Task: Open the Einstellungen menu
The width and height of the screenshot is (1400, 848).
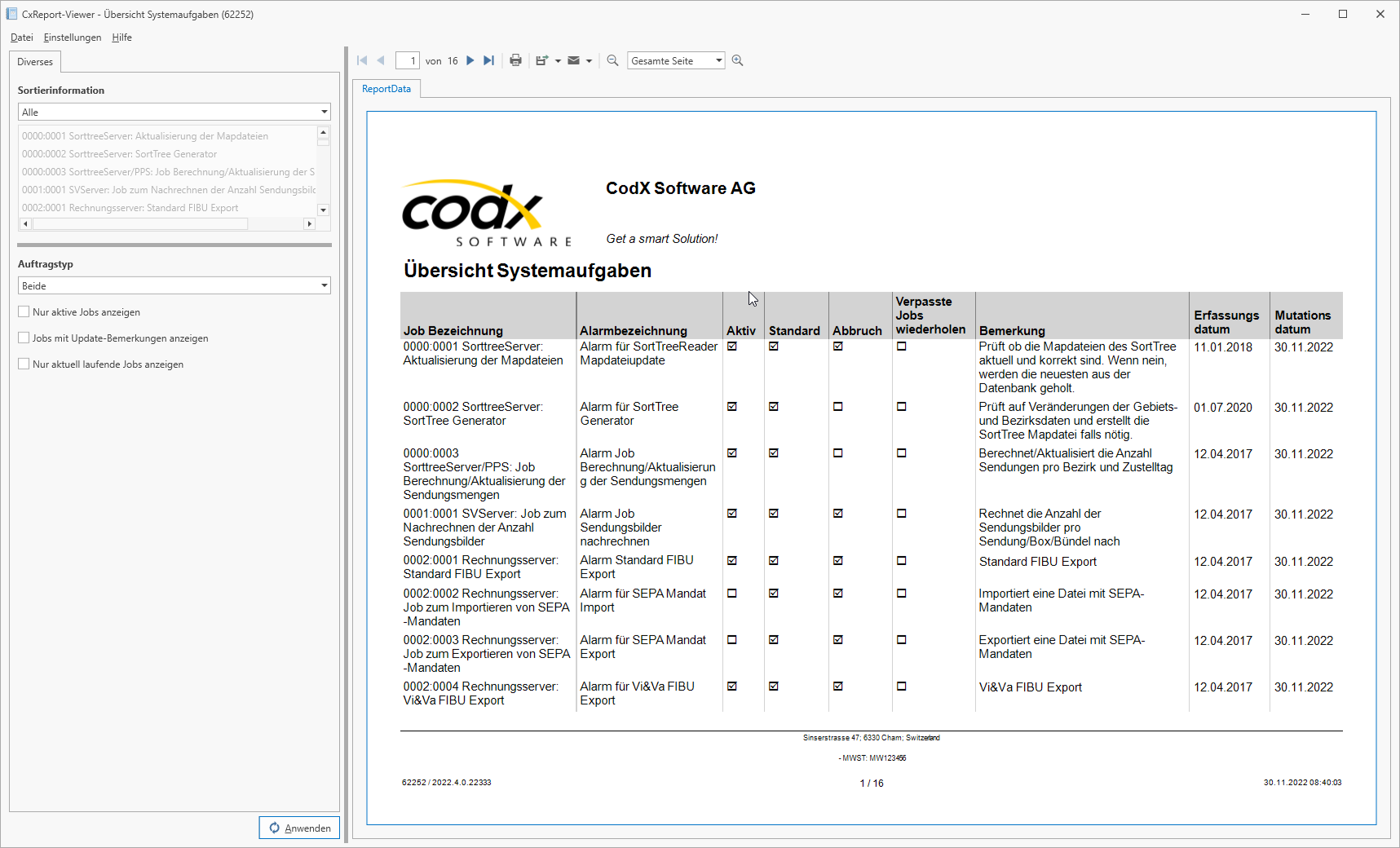Action: coord(73,38)
